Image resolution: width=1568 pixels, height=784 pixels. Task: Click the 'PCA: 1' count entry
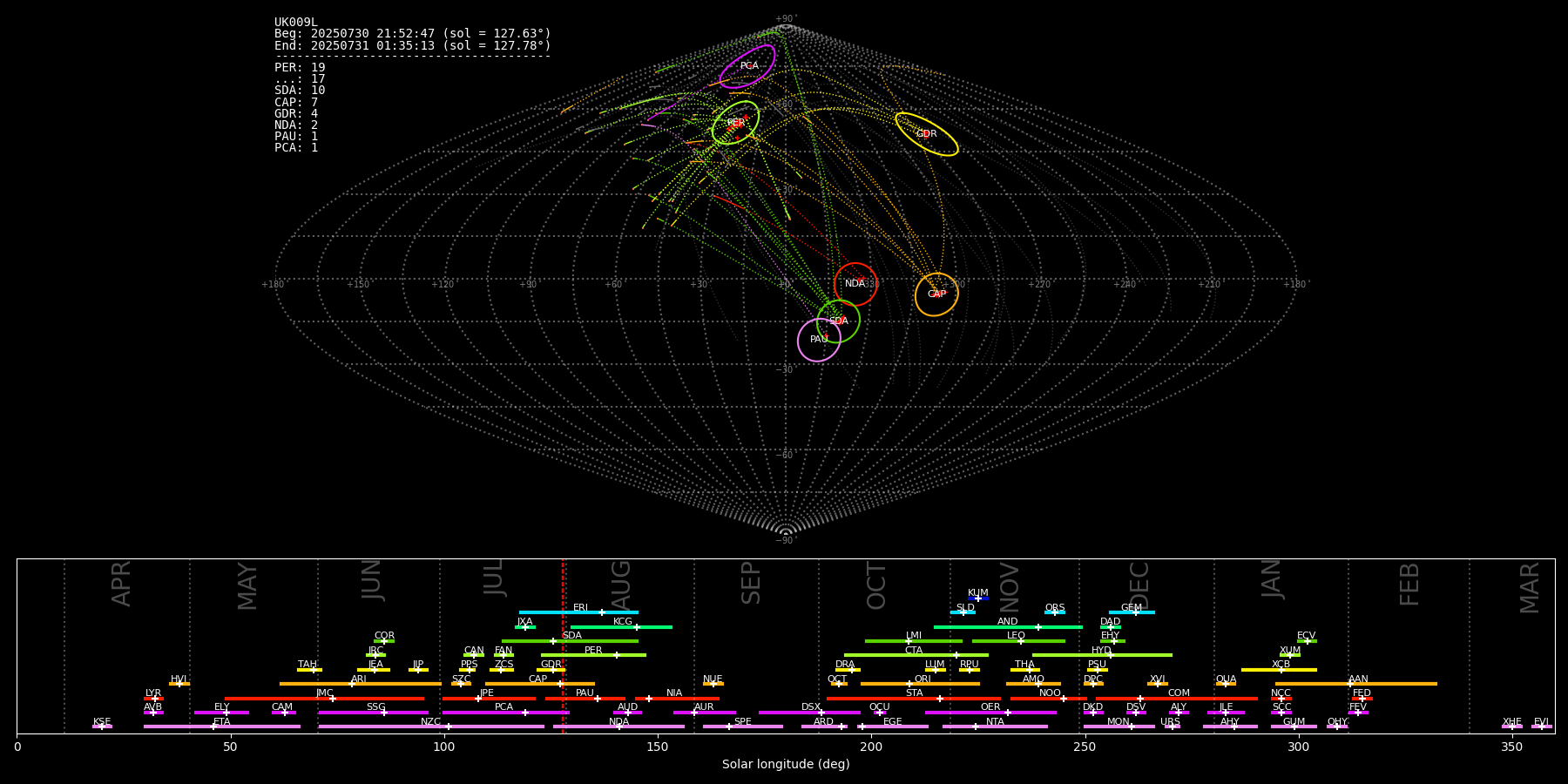pos(296,147)
